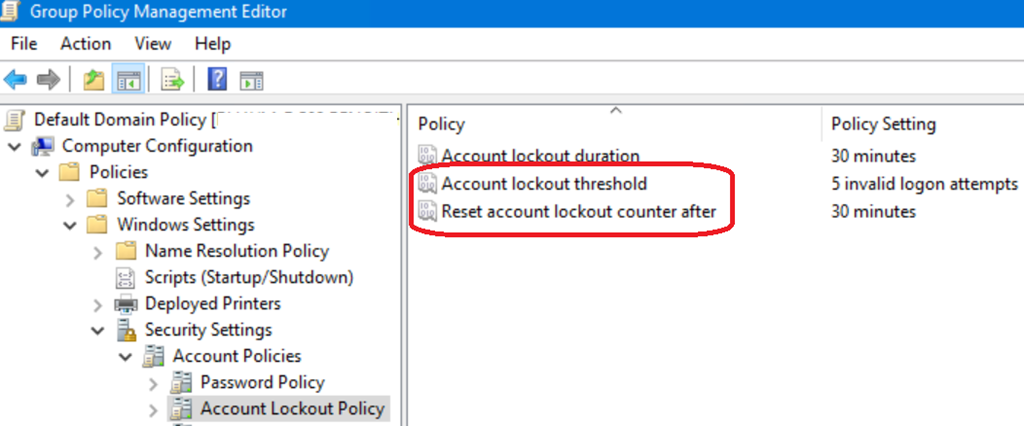Collapse the Policies tree node
This screenshot has width=1024, height=426.
tap(42, 172)
